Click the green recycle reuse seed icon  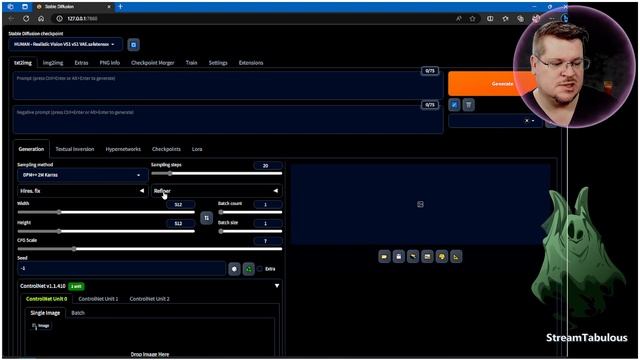(249, 269)
